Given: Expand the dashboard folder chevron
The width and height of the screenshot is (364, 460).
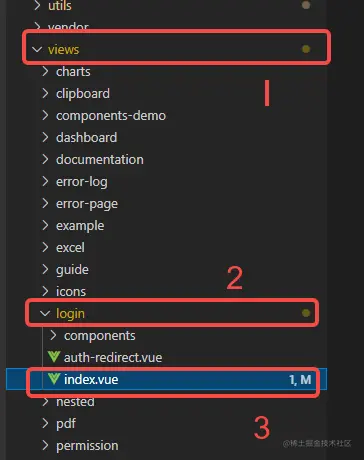Looking at the screenshot, I should click(45, 137).
